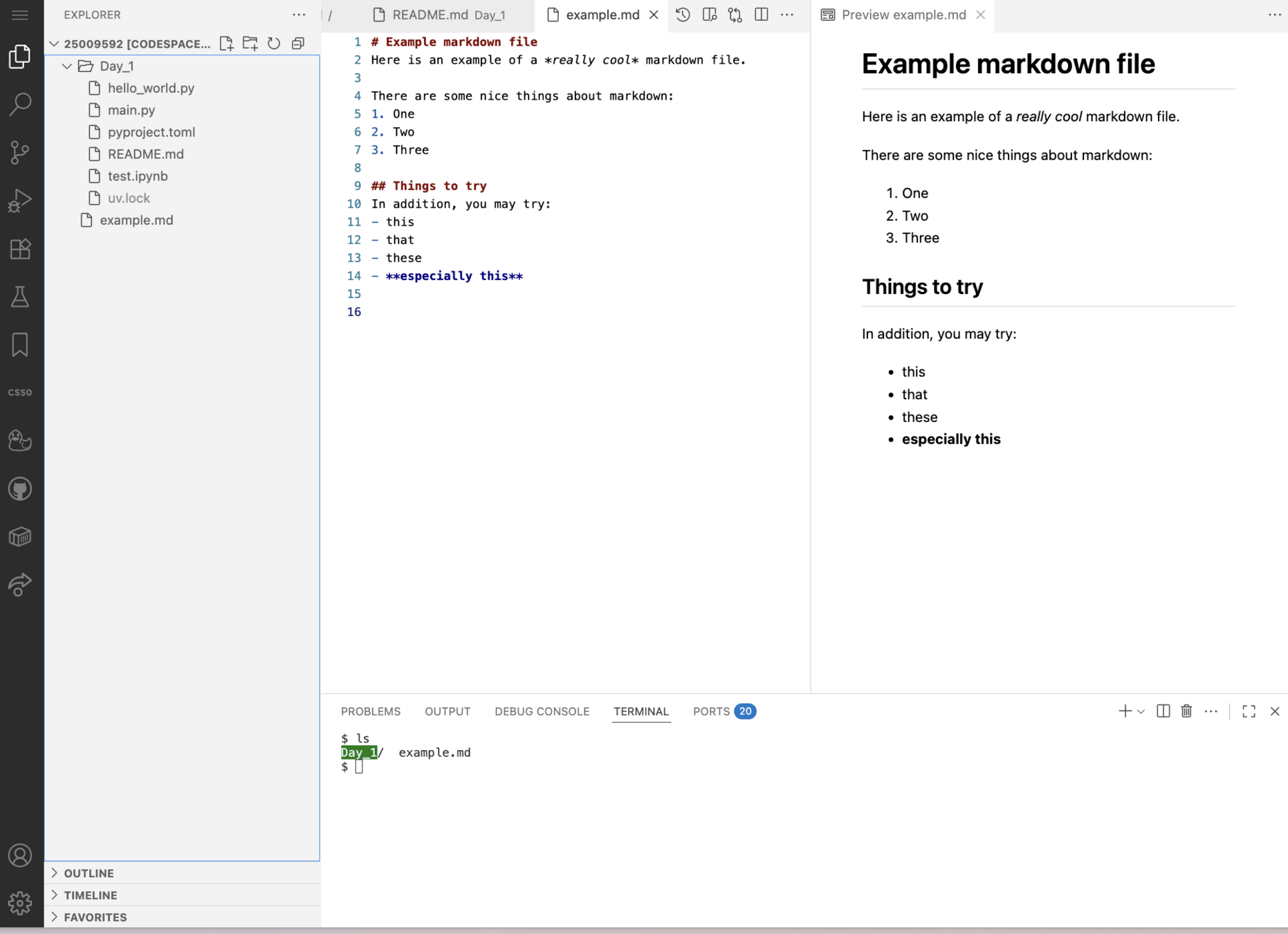Click the 'Things to try' preview heading
Viewport: 1288px width, 934px height.
click(922, 286)
